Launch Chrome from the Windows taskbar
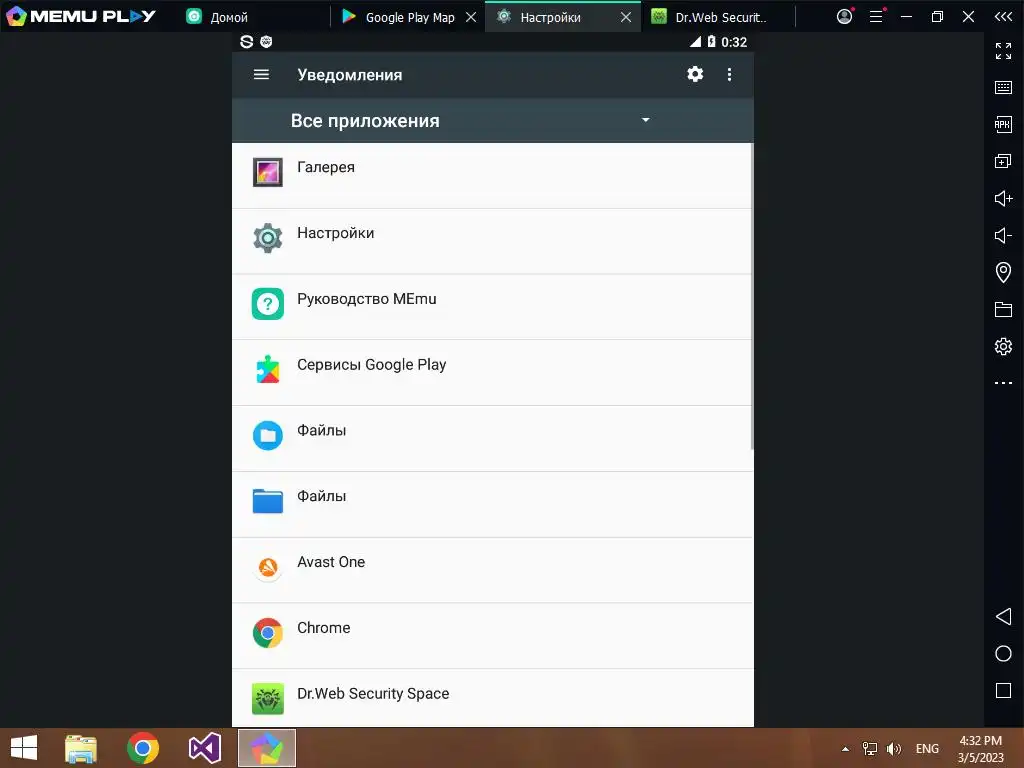Screen dimensions: 1024x768 tap(142, 748)
